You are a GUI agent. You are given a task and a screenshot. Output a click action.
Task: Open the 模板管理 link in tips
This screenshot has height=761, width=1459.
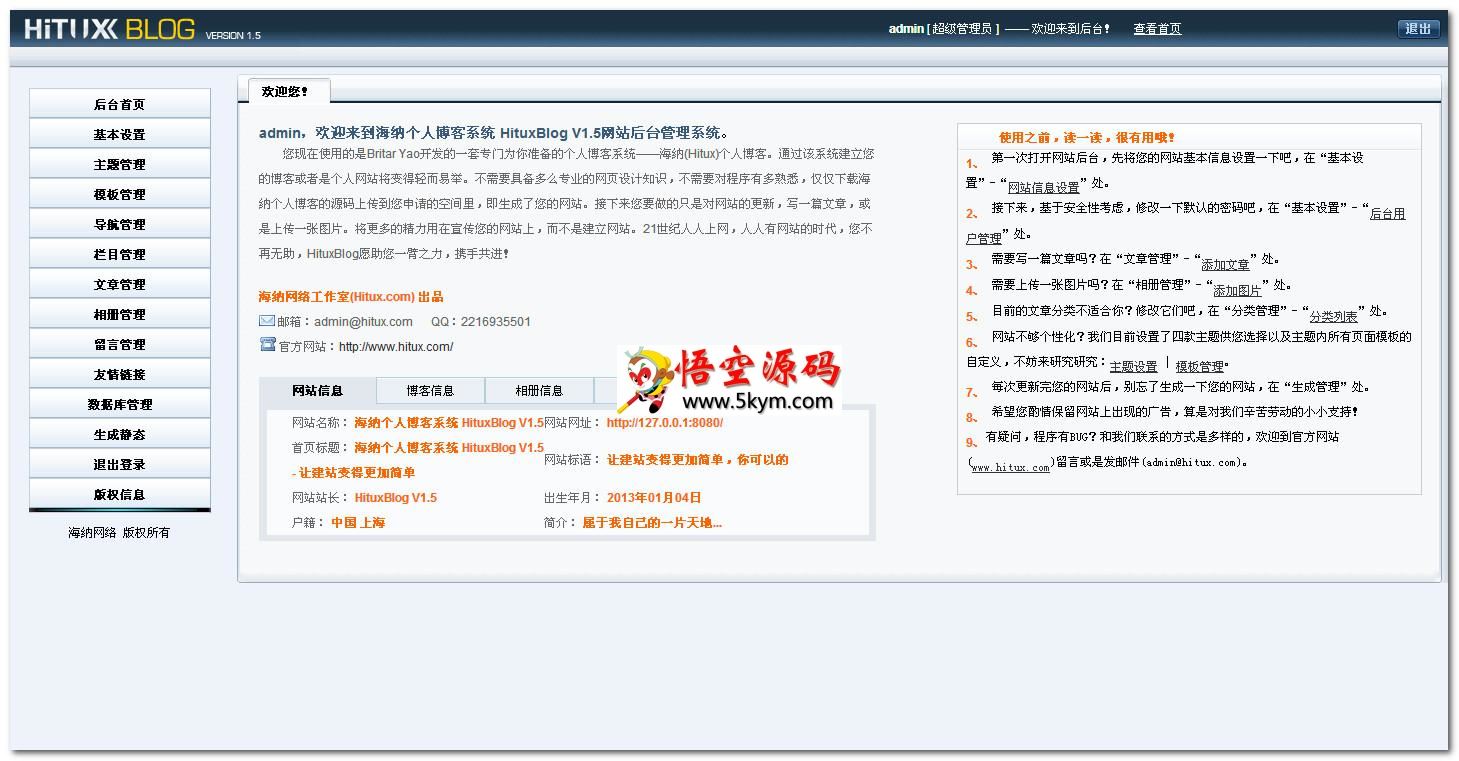1199,367
